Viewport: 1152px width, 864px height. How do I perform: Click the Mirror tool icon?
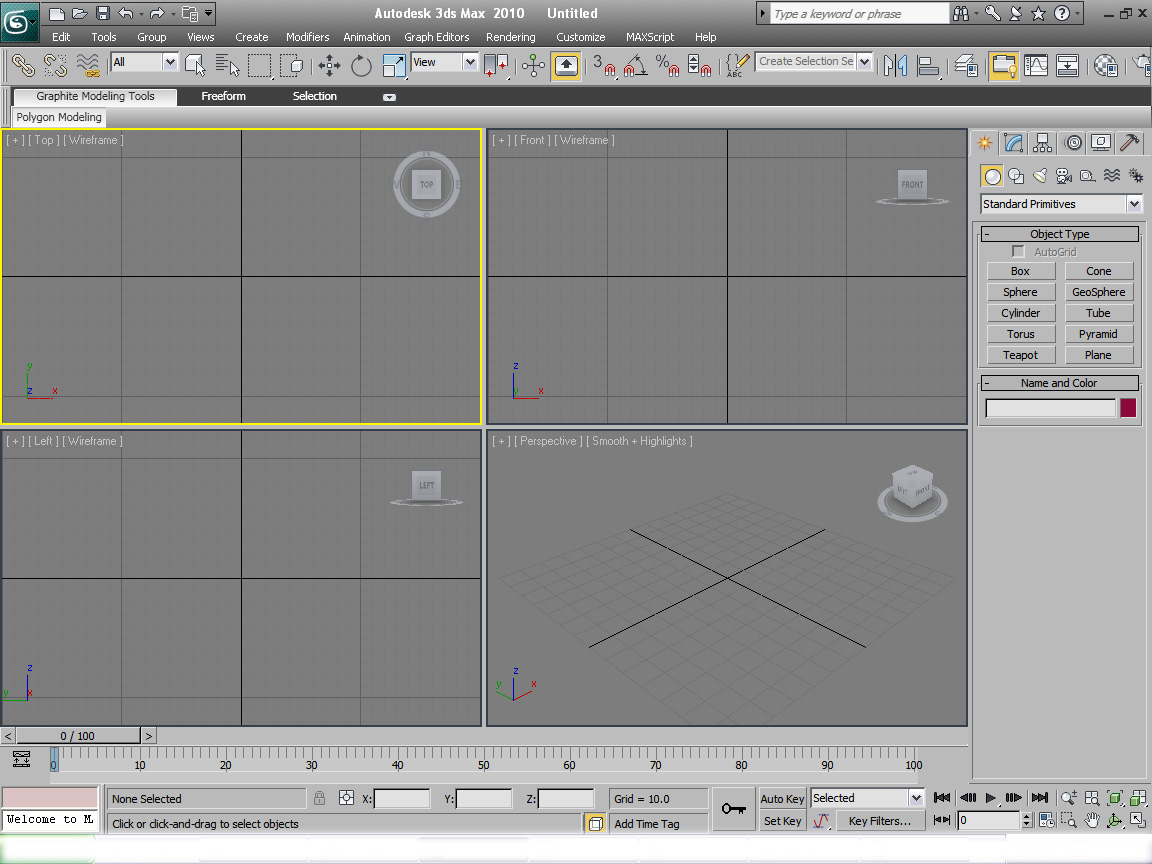point(895,65)
